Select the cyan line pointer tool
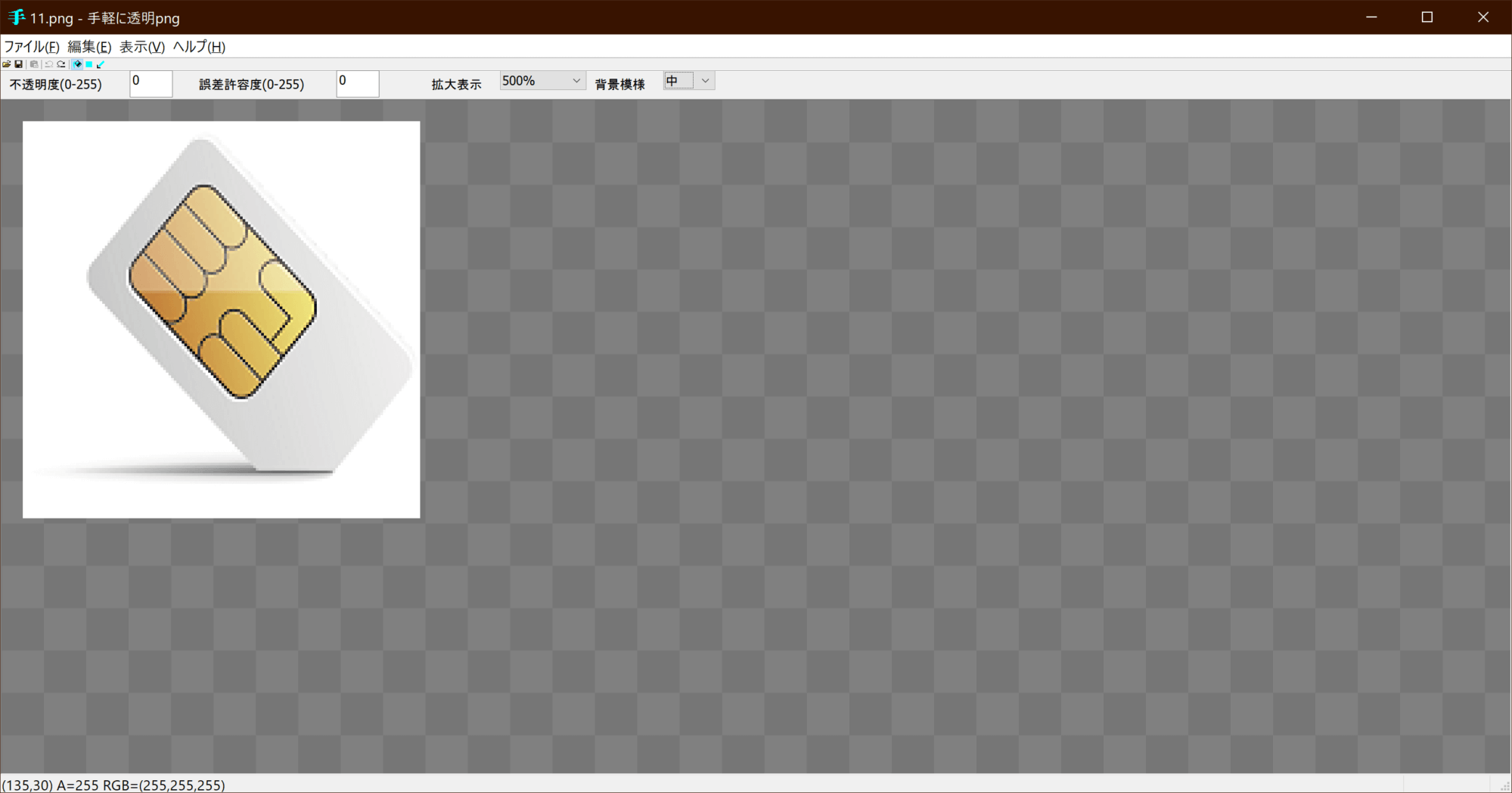Viewport: 1512px width, 793px height. [101, 64]
